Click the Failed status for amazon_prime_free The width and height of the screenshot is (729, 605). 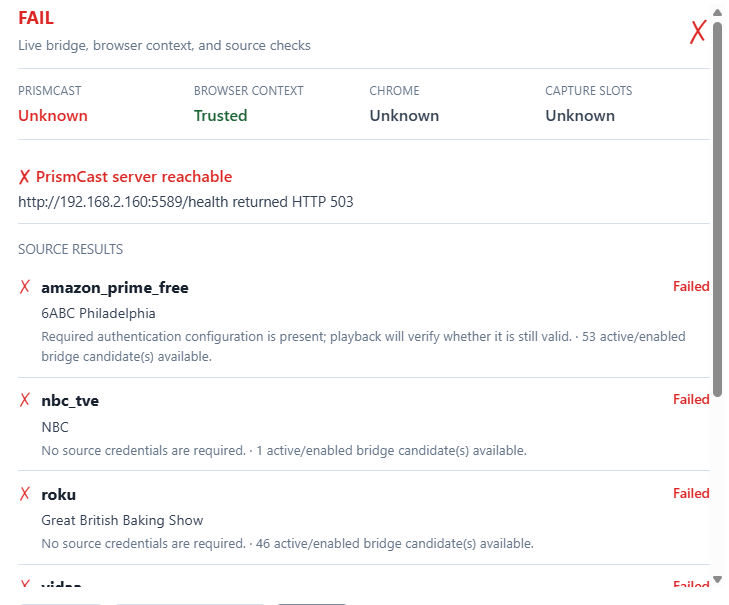[691, 286]
